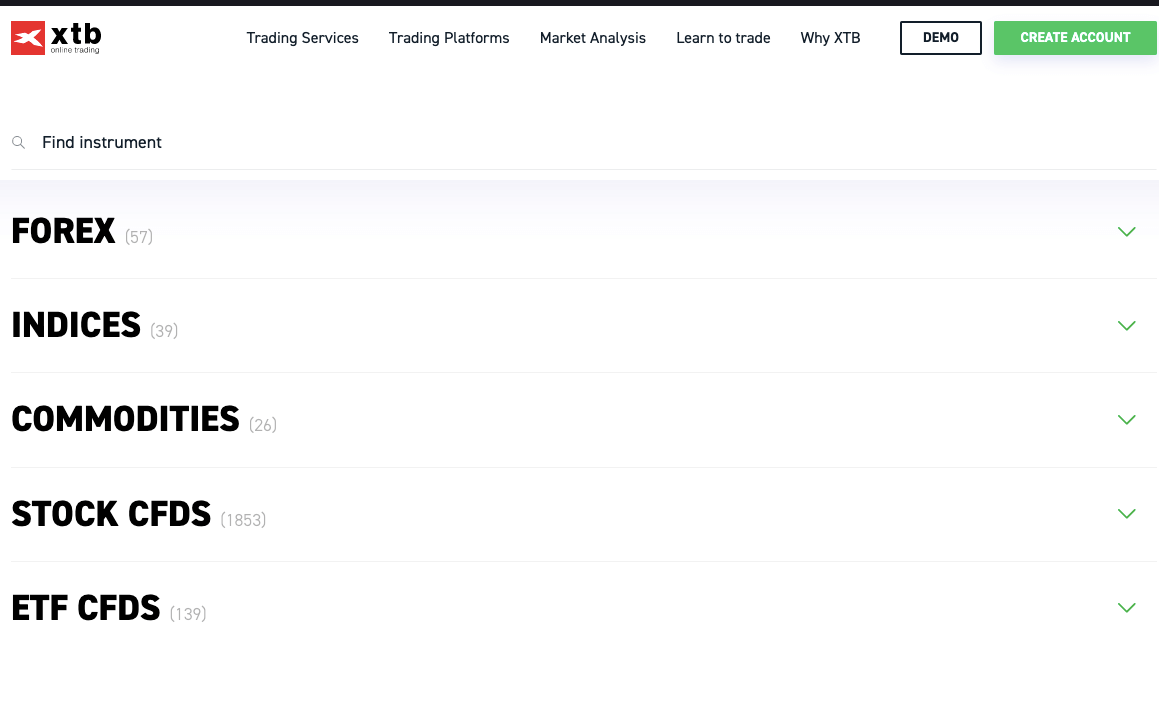Click the magnifier search icon

pyautogui.click(x=18, y=143)
